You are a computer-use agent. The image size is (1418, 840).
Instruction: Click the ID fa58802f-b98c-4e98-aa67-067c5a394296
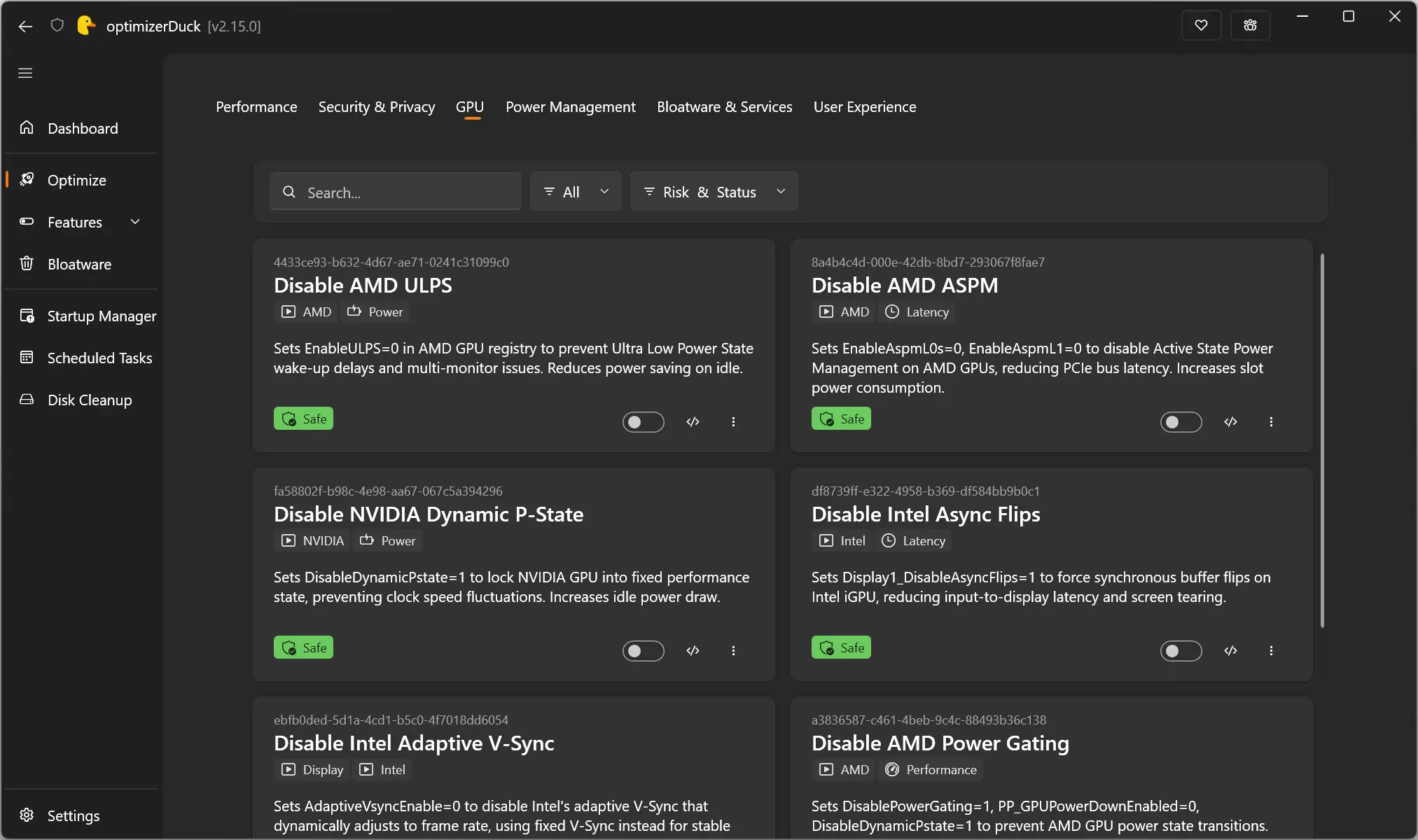(x=388, y=491)
